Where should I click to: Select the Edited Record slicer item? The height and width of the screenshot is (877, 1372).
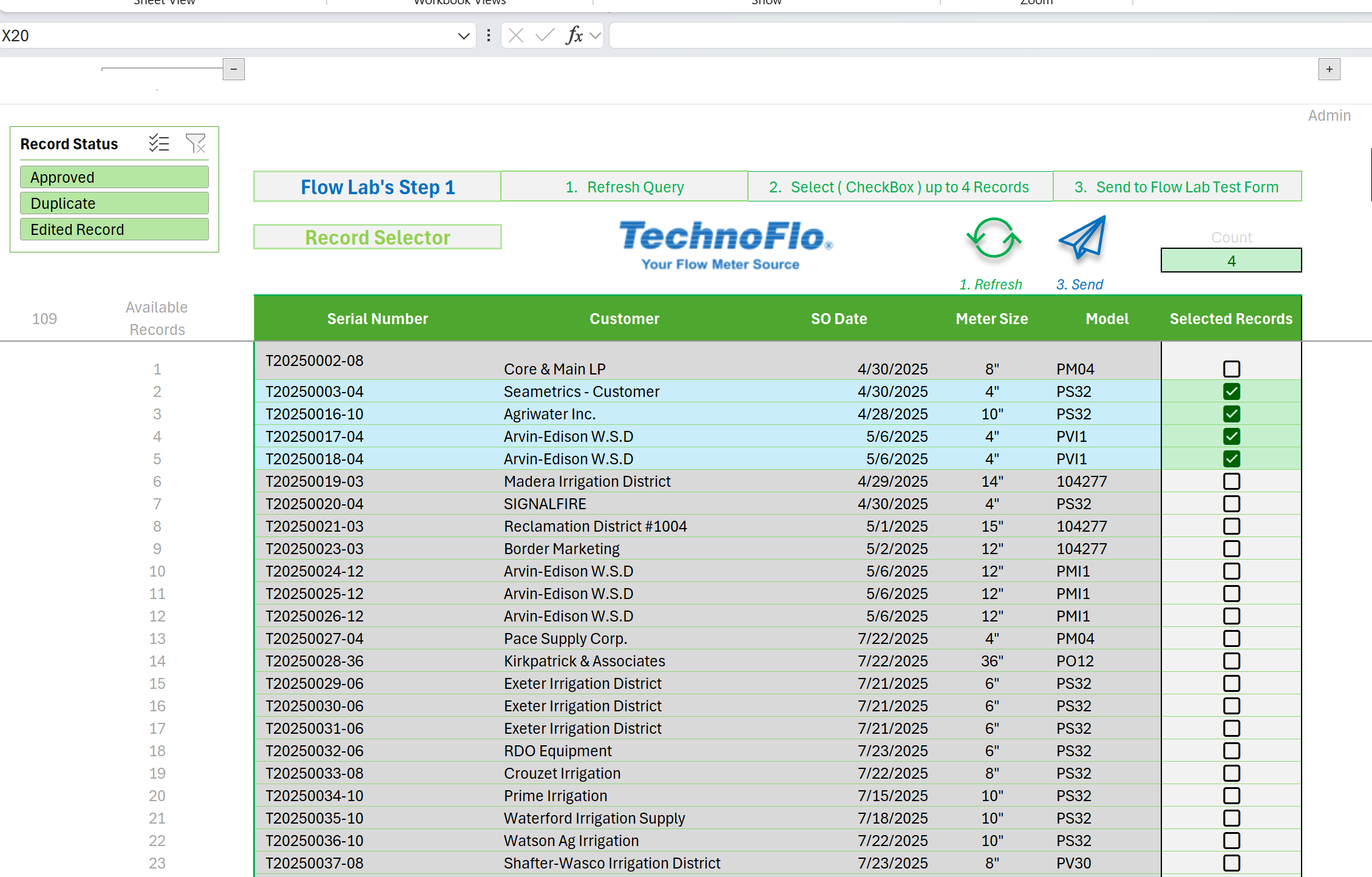[x=114, y=229]
